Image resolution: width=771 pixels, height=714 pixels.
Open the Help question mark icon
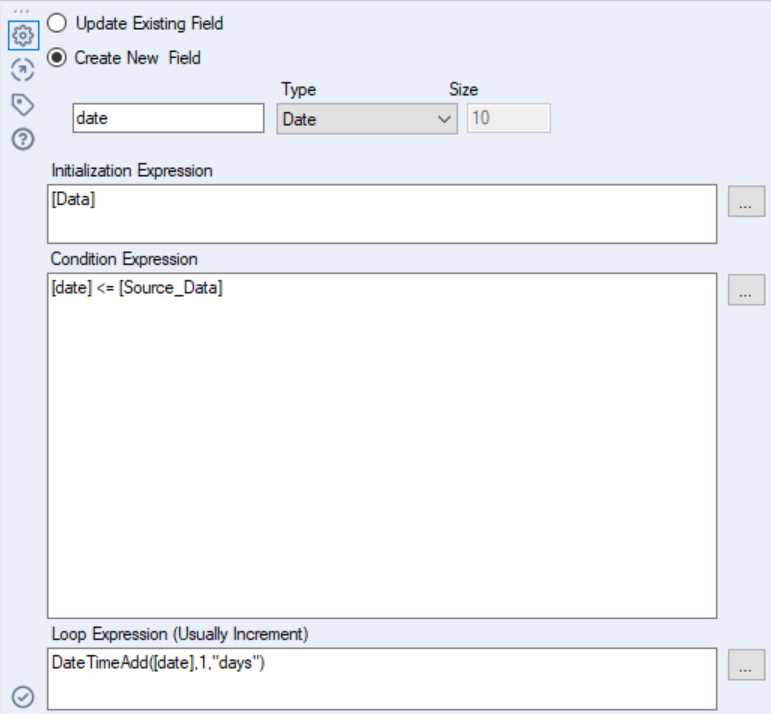click(23, 140)
